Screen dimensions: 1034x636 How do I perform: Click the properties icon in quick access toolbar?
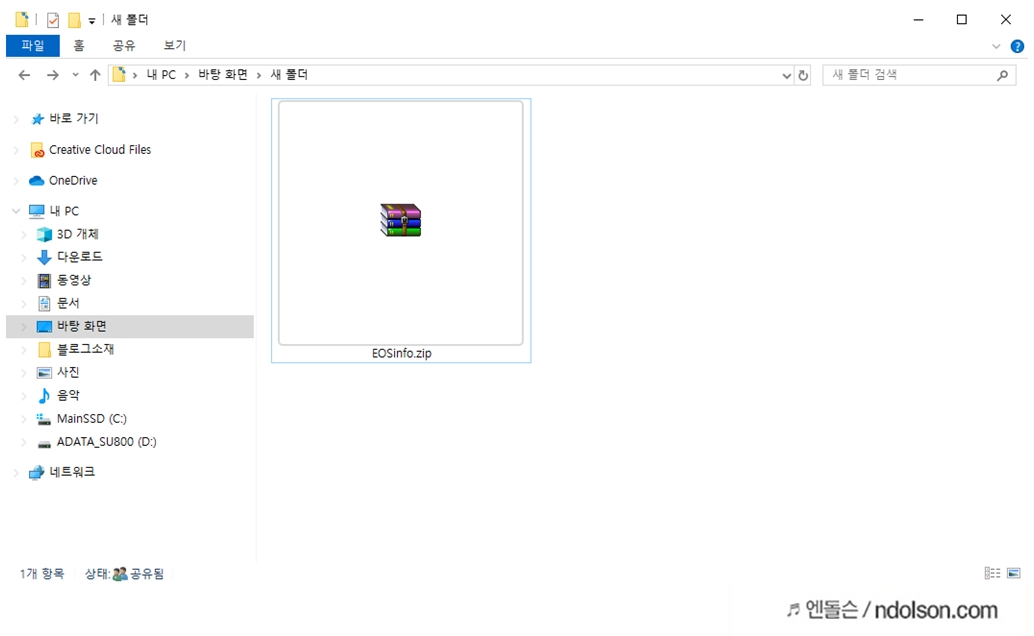(53, 20)
